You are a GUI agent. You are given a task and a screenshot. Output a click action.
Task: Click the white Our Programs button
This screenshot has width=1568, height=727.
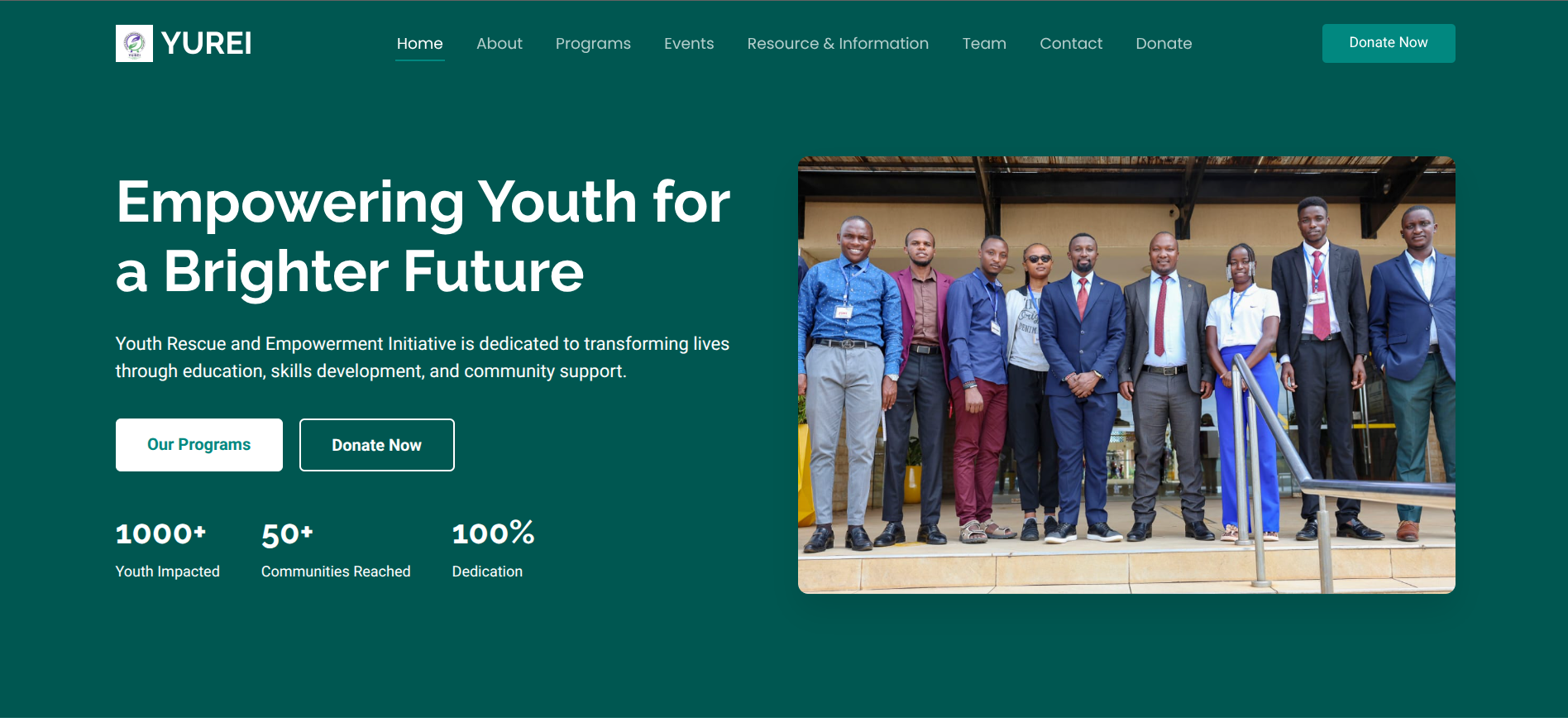coord(199,445)
